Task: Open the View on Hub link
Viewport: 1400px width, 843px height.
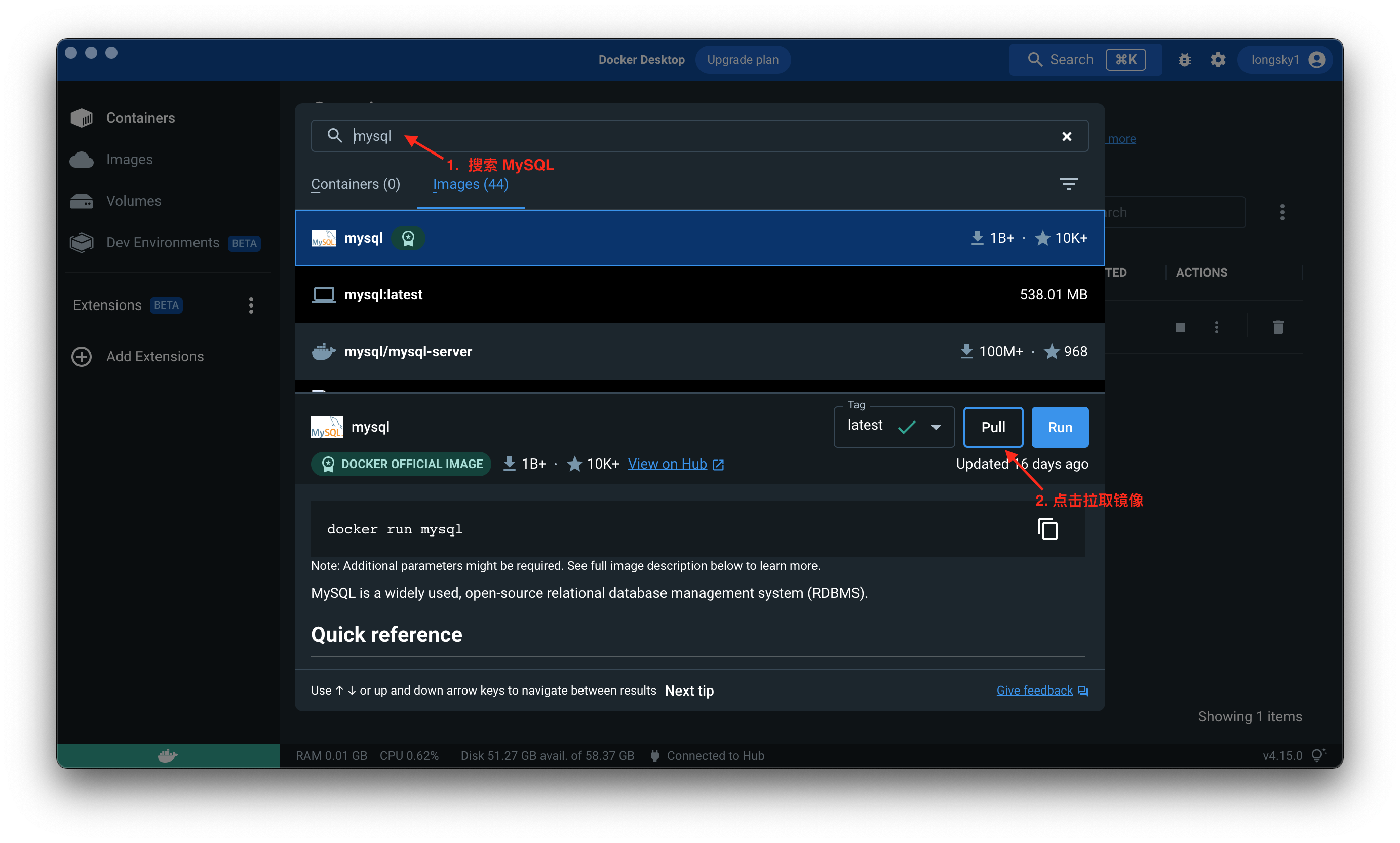Action: tap(676, 464)
